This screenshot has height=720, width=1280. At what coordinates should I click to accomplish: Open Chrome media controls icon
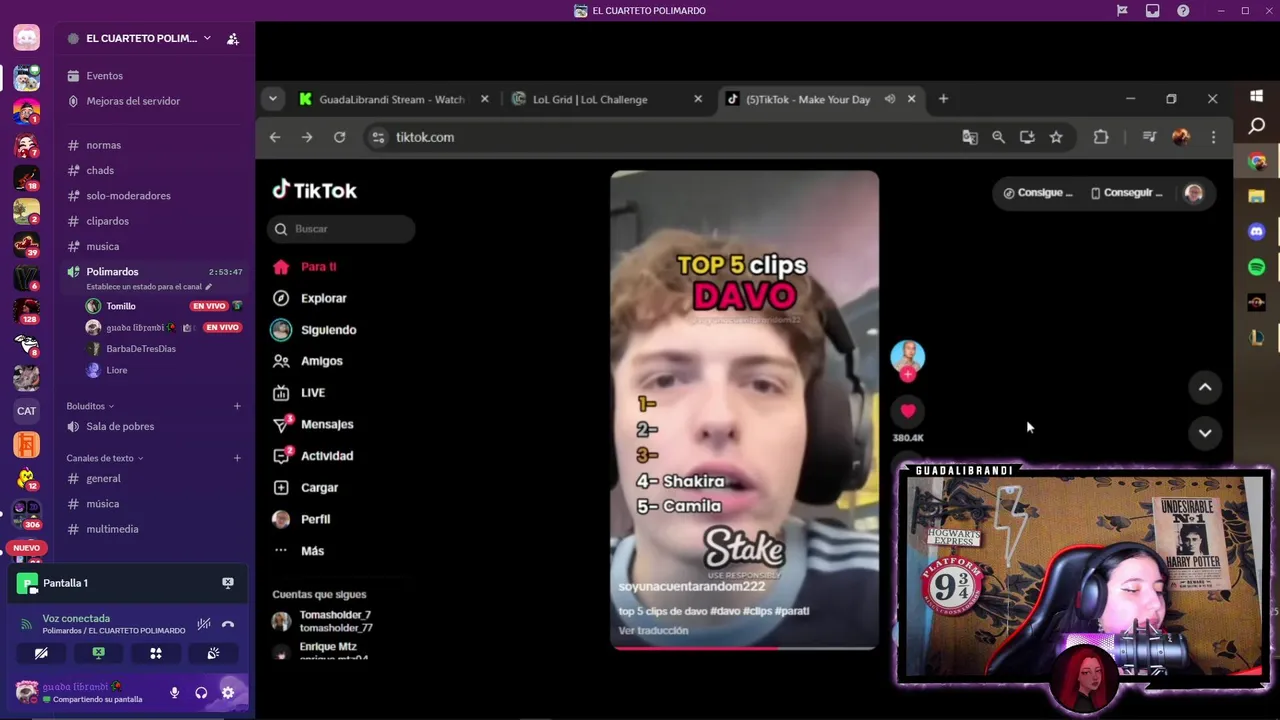click(x=1150, y=137)
